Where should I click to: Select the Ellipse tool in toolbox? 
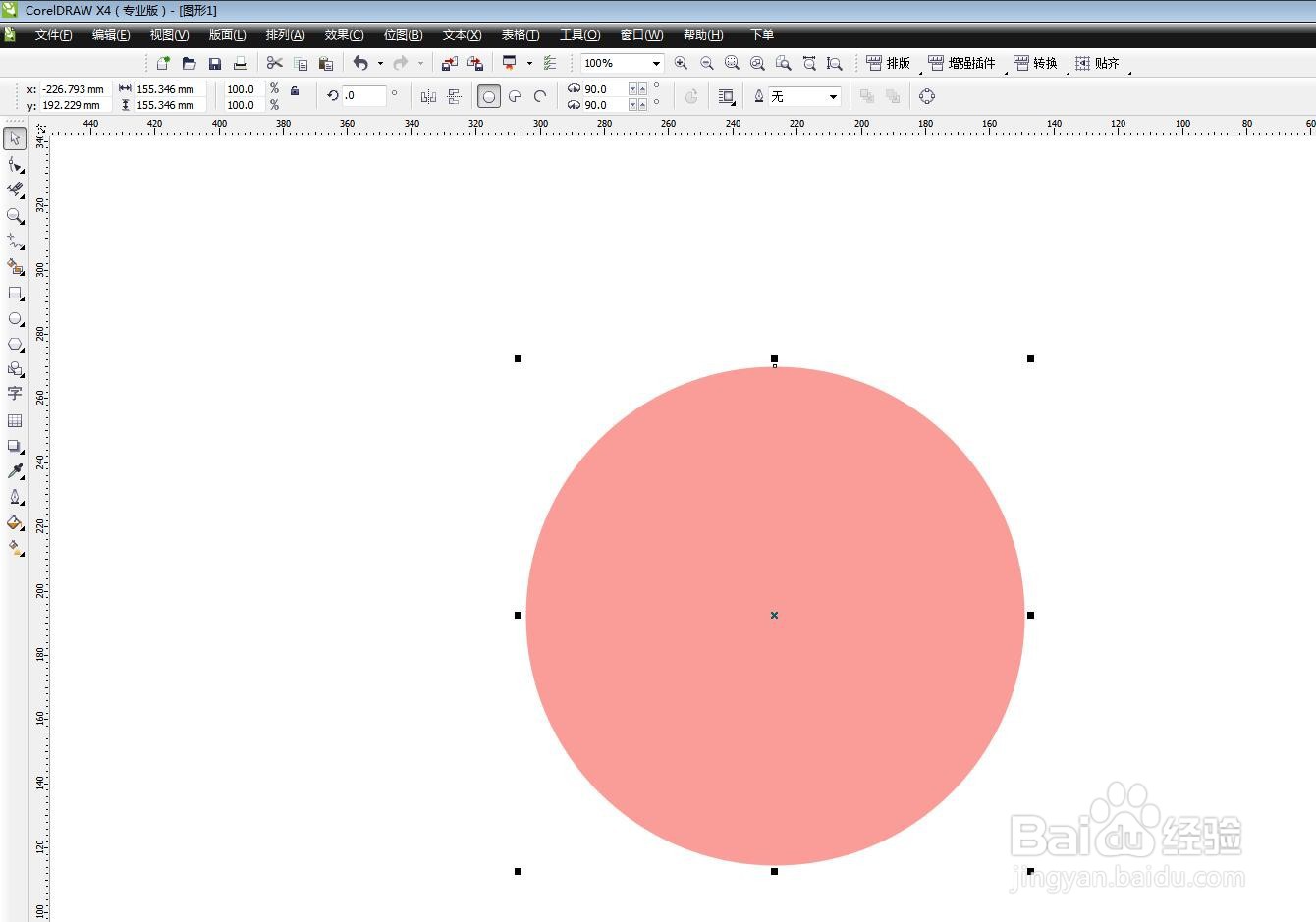(15, 318)
